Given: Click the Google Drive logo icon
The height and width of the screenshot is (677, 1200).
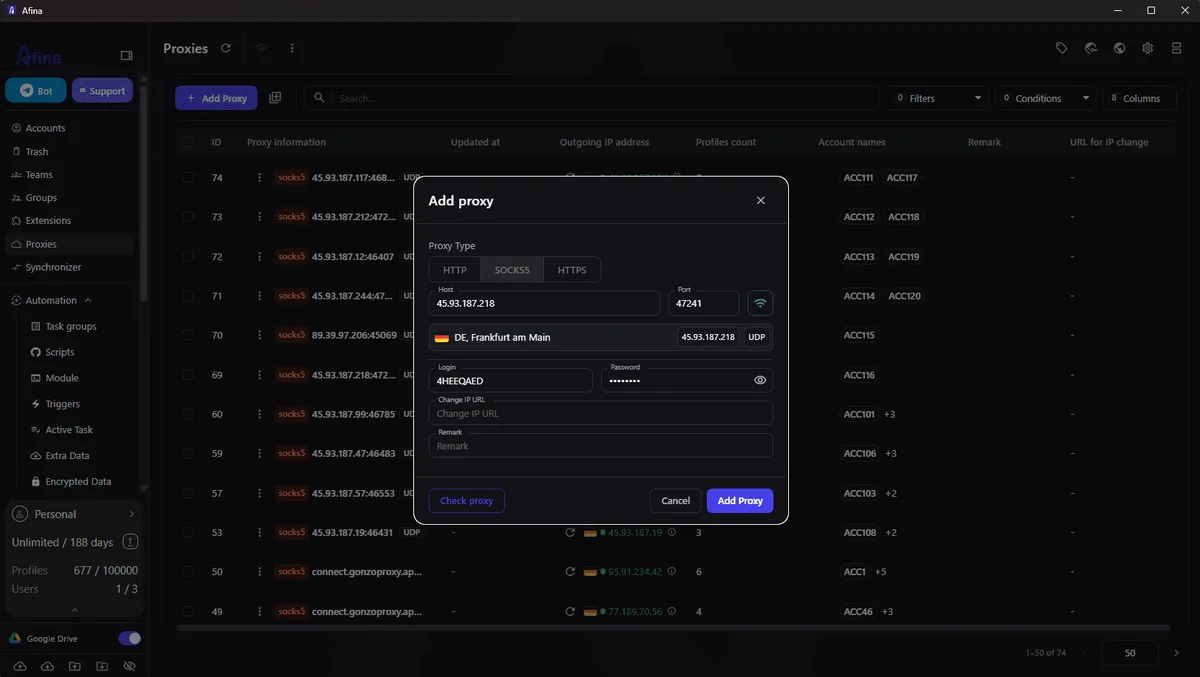Looking at the screenshot, I should [x=15, y=638].
